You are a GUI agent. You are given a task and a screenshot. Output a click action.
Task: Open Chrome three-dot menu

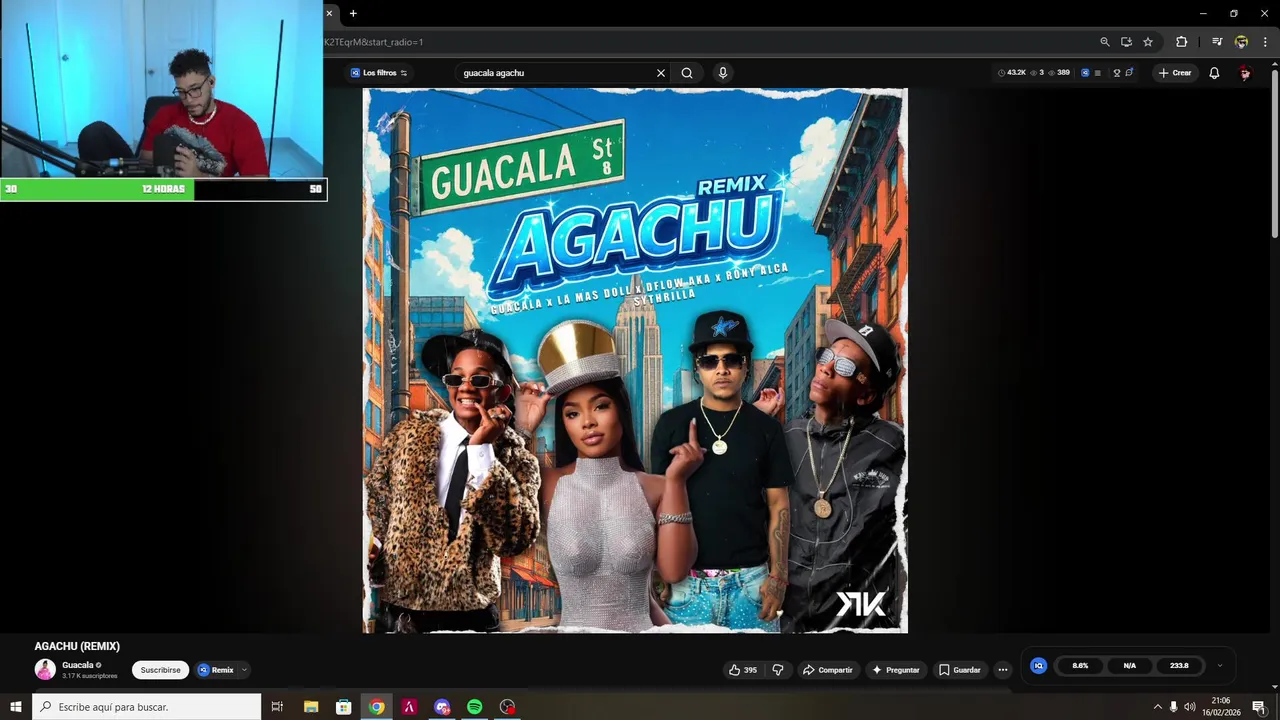[x=1265, y=42]
